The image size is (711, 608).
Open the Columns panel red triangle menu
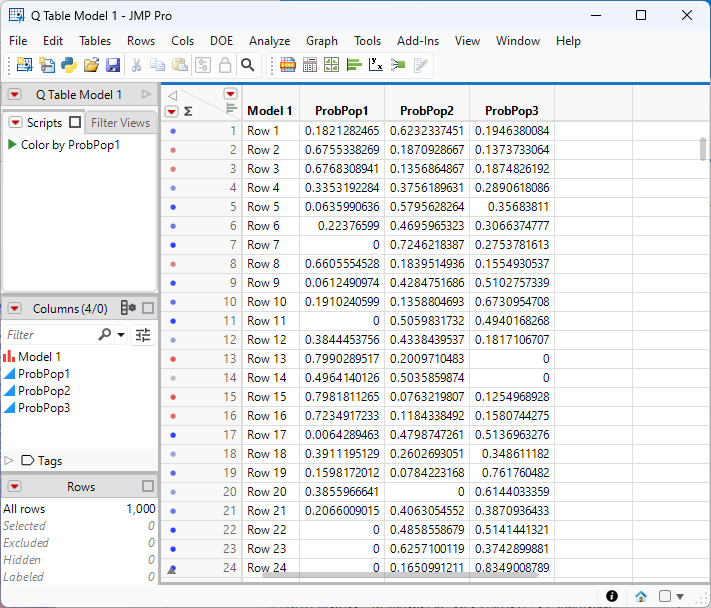[15, 309]
